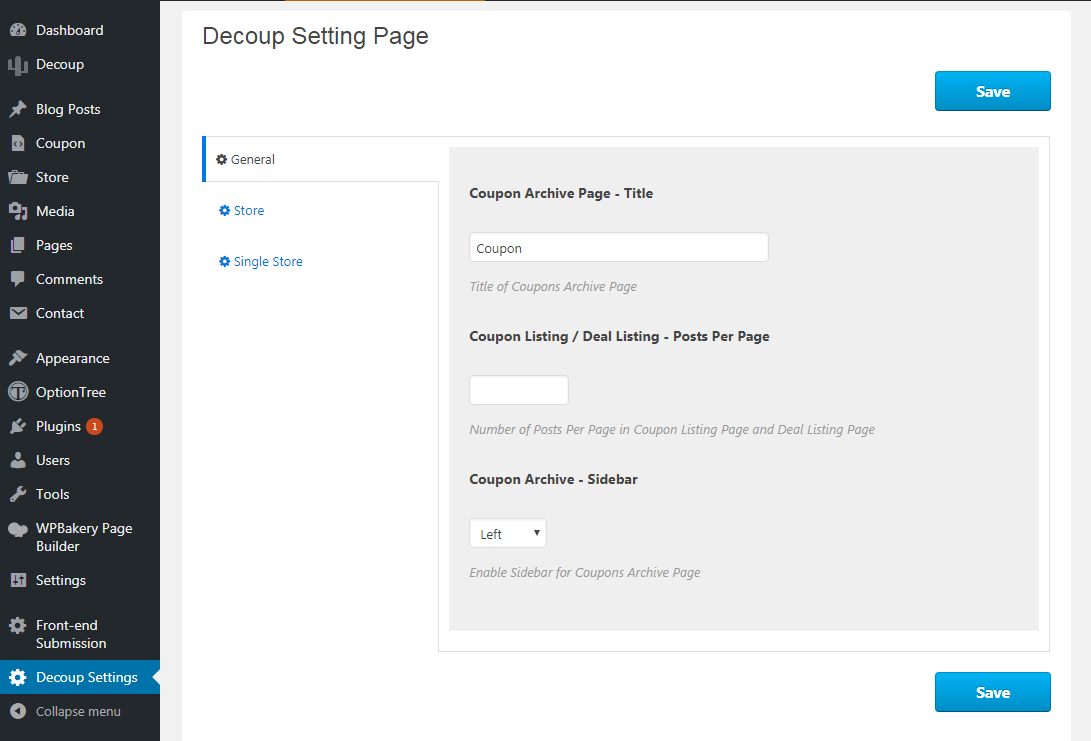Select the Store icon in admin sidebar

point(20,177)
